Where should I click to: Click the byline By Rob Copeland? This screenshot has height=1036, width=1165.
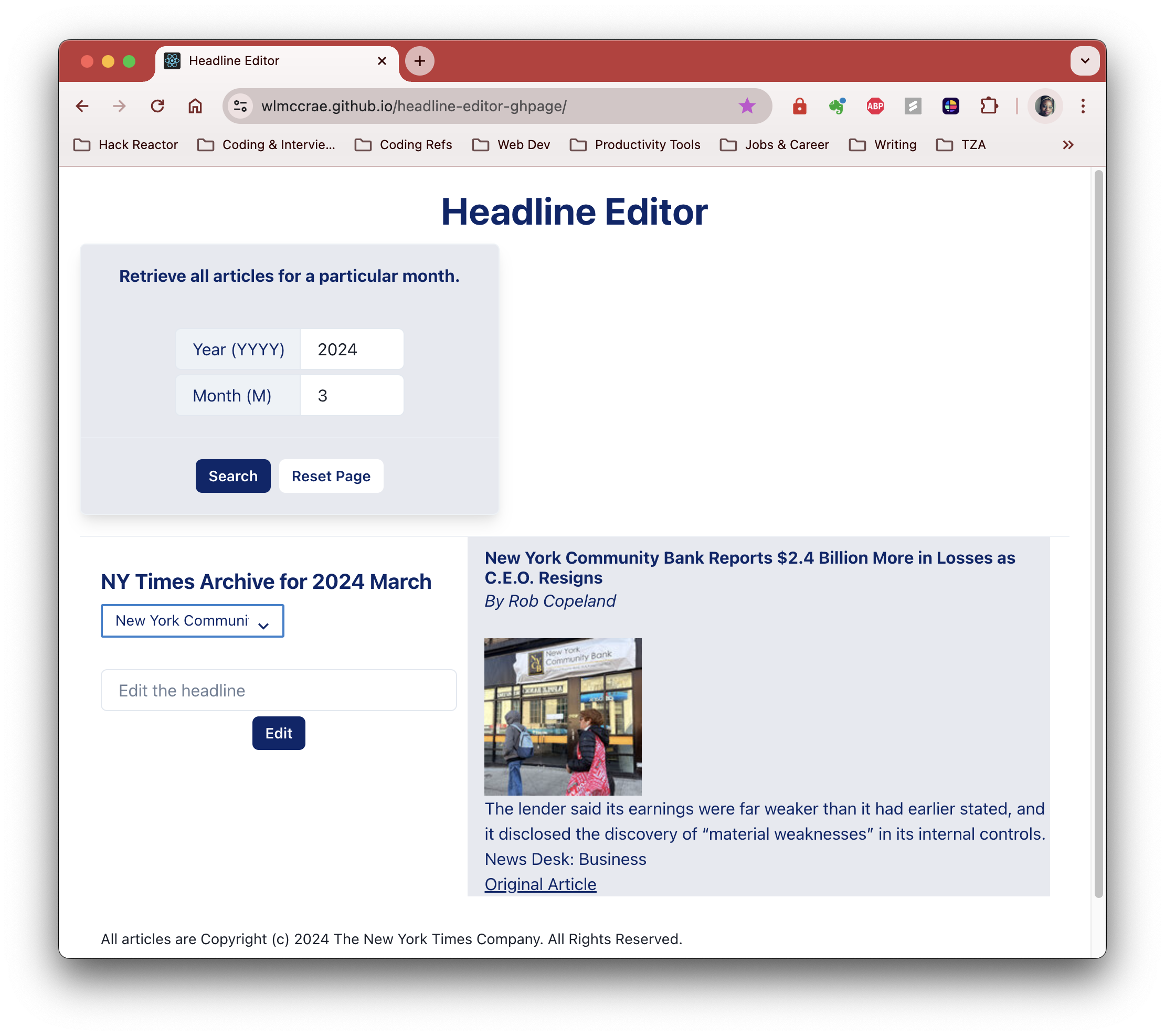click(x=550, y=600)
